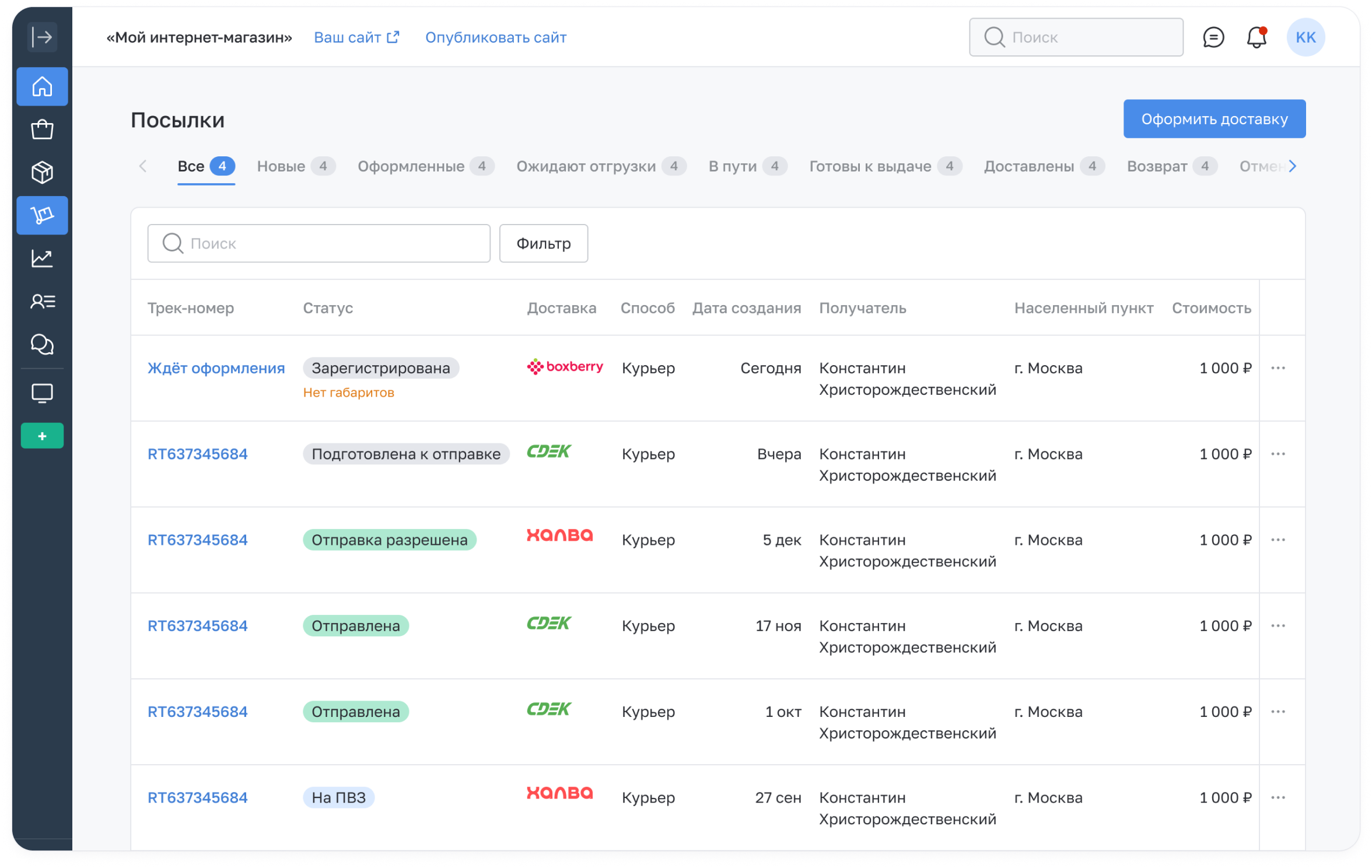Open tracking link RT637345684 in the 5 дек row
The width and height of the screenshot is (1372, 868).
point(197,540)
